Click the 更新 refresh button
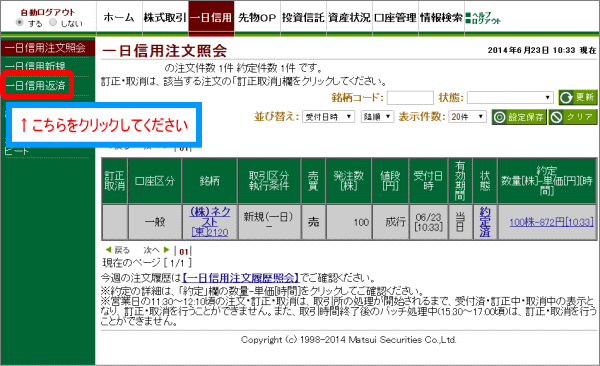This screenshot has height=366, width=600. pyautogui.click(x=577, y=97)
